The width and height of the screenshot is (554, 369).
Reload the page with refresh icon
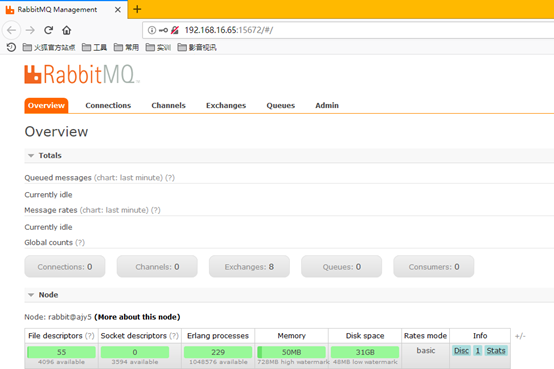pos(49,30)
